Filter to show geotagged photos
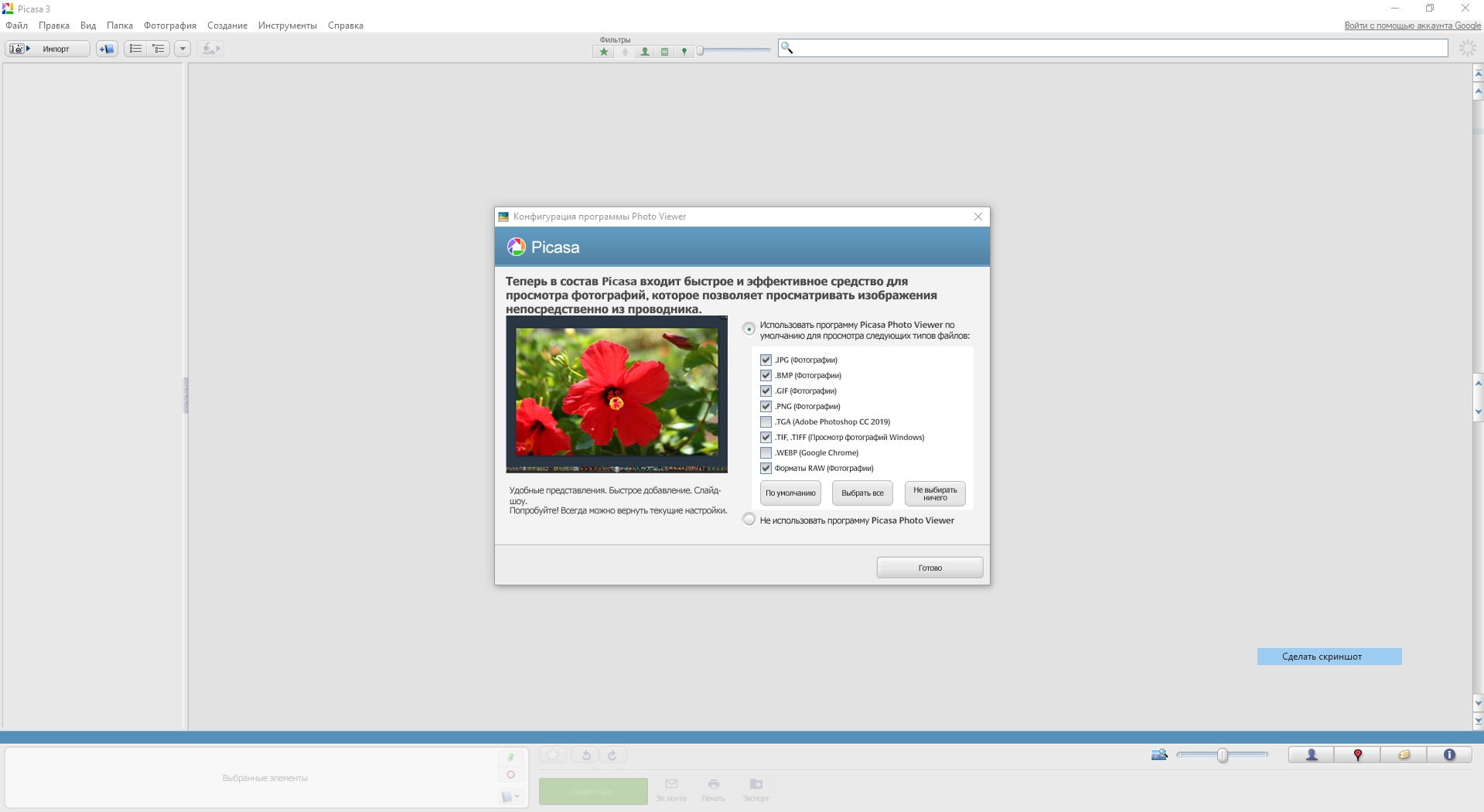Screen dimensions: 1484x812 click(x=684, y=52)
